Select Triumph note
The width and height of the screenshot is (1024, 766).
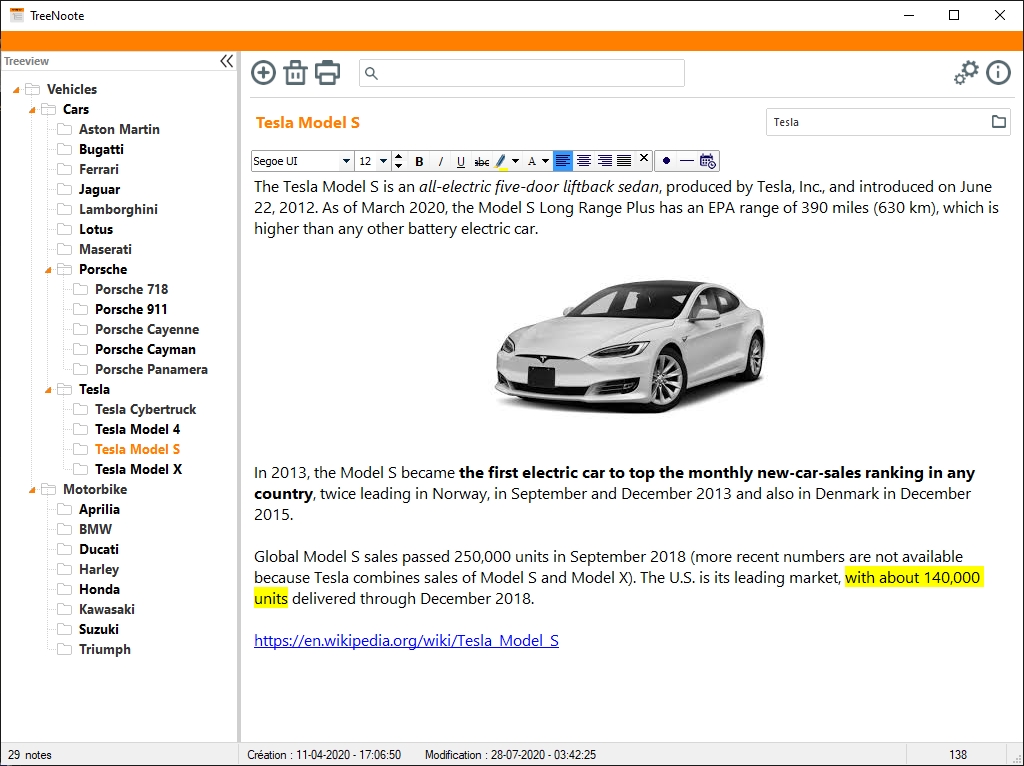[x=104, y=649]
